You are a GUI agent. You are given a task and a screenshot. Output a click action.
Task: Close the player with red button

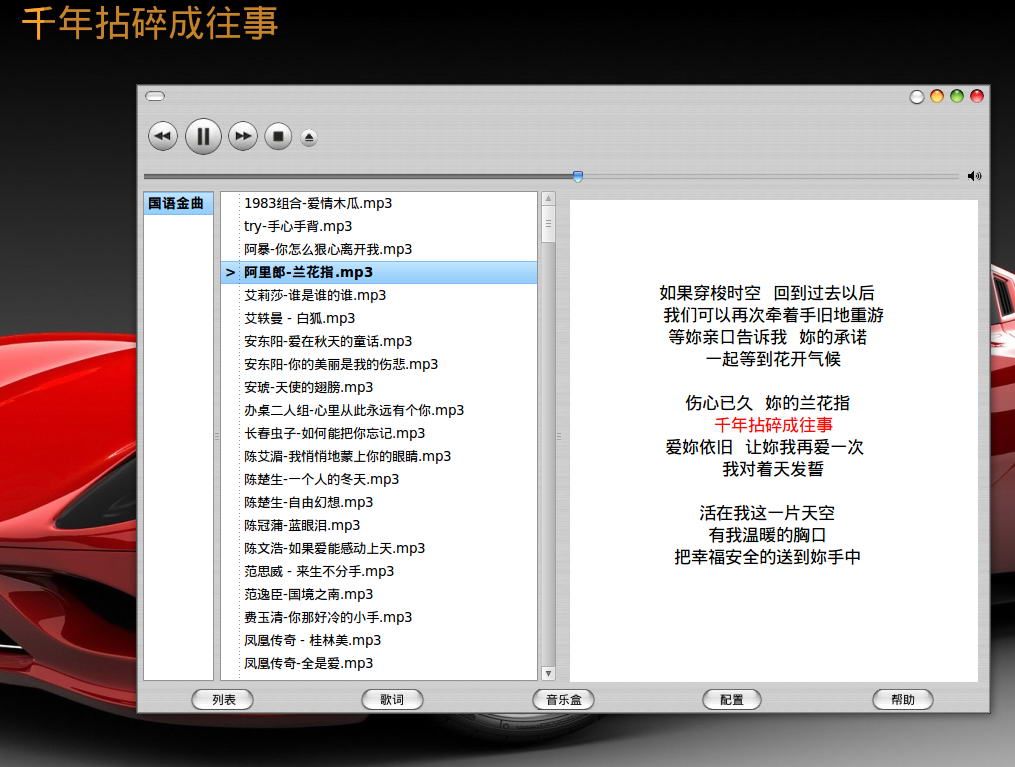[x=977, y=96]
